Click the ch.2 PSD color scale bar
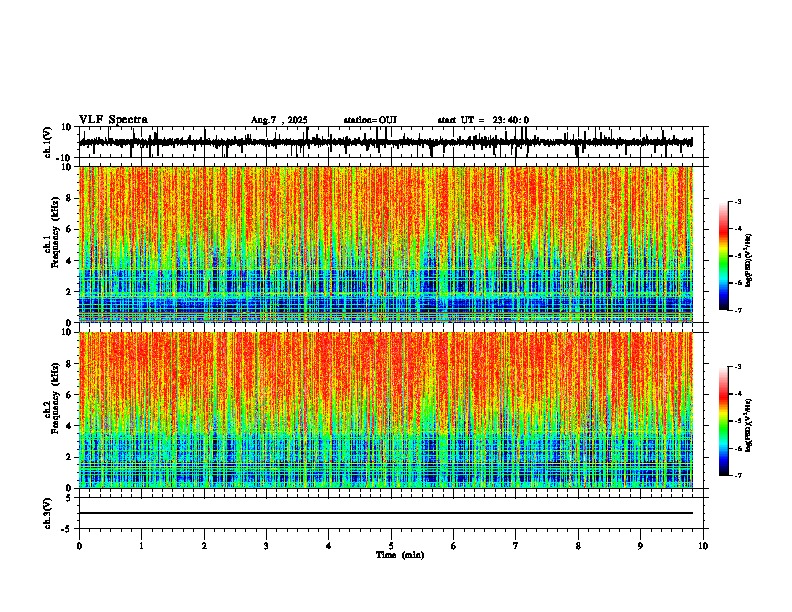792x612 pixels. 724,421
